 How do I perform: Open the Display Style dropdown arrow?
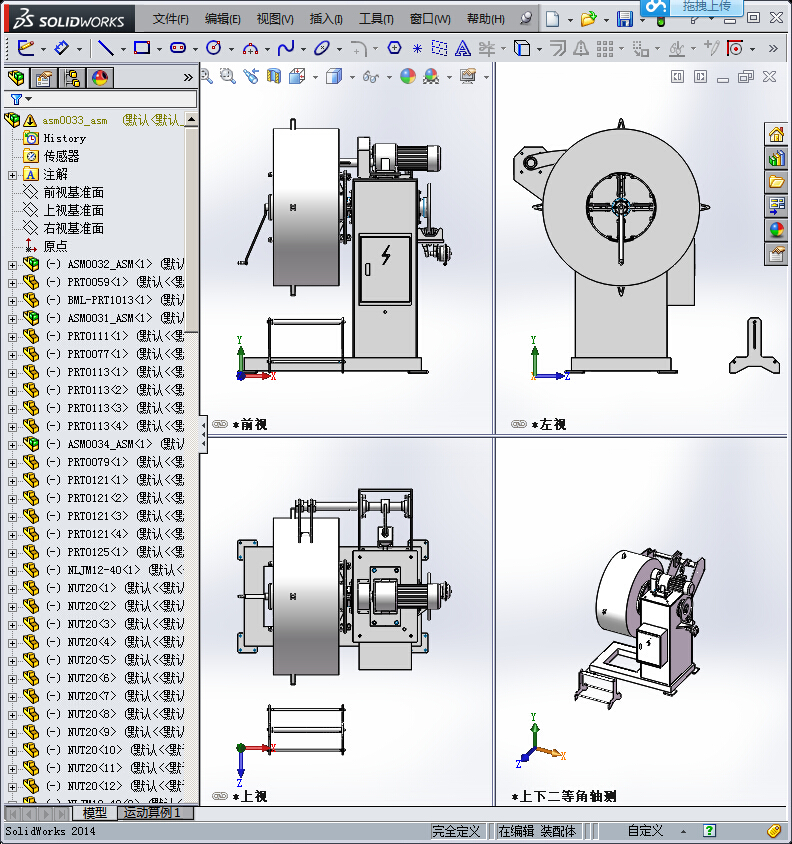[x=352, y=78]
